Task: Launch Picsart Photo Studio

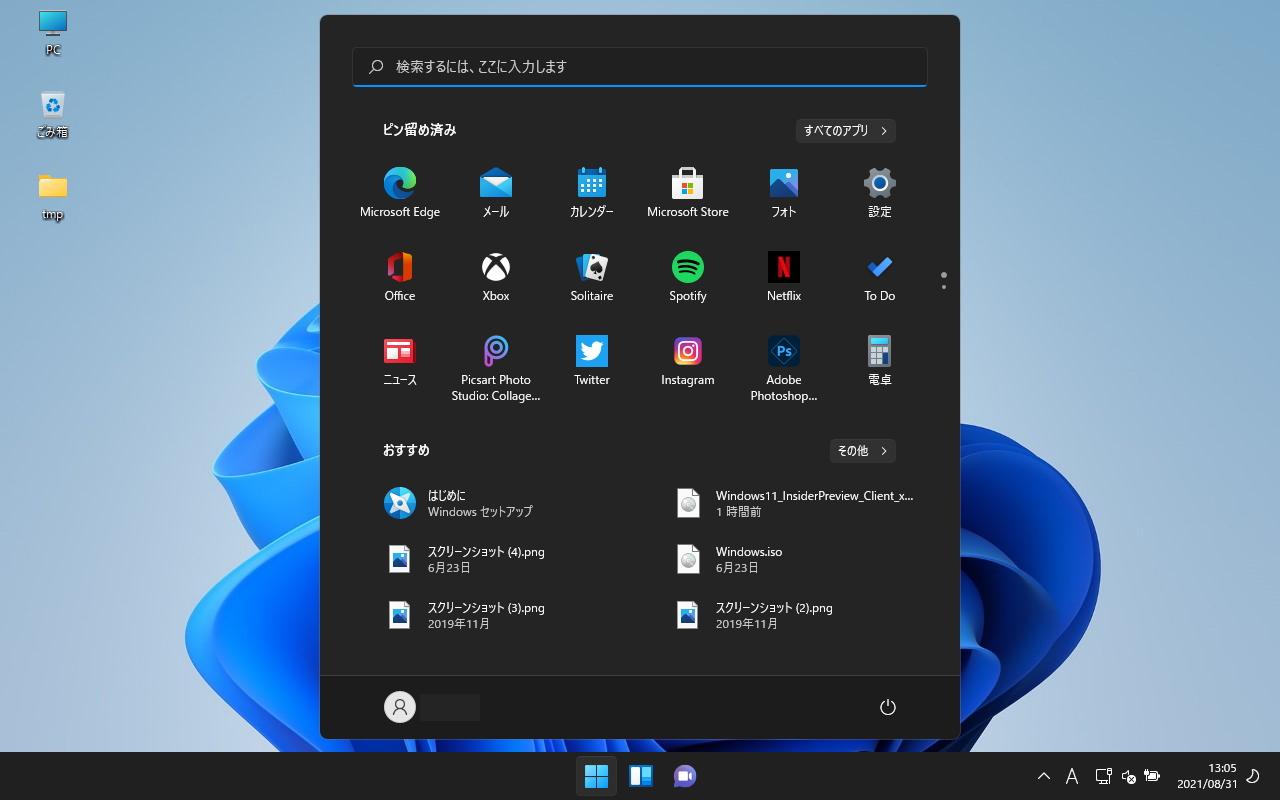Action: (x=496, y=368)
